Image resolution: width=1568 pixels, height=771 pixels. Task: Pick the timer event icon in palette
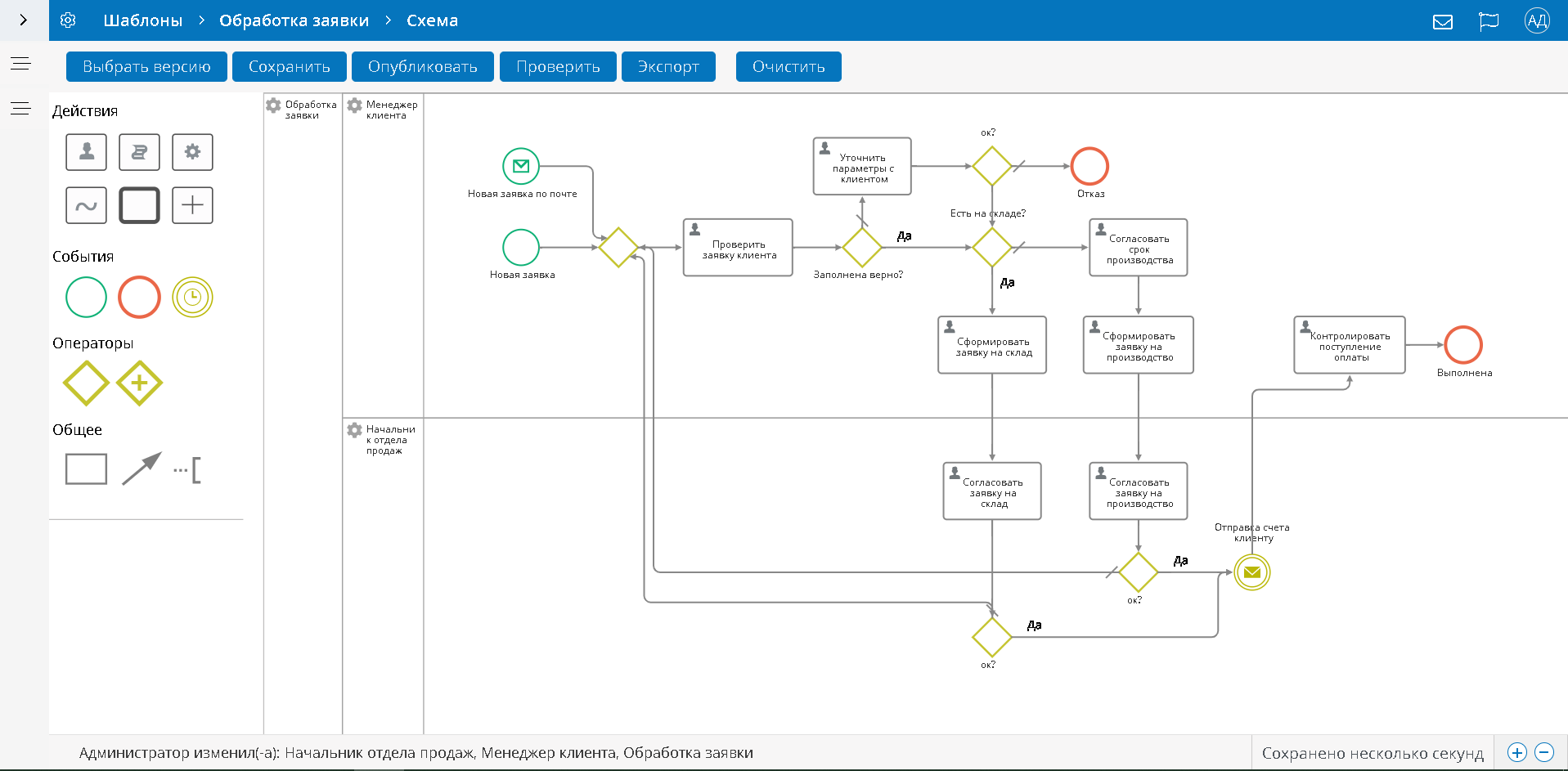(x=192, y=298)
